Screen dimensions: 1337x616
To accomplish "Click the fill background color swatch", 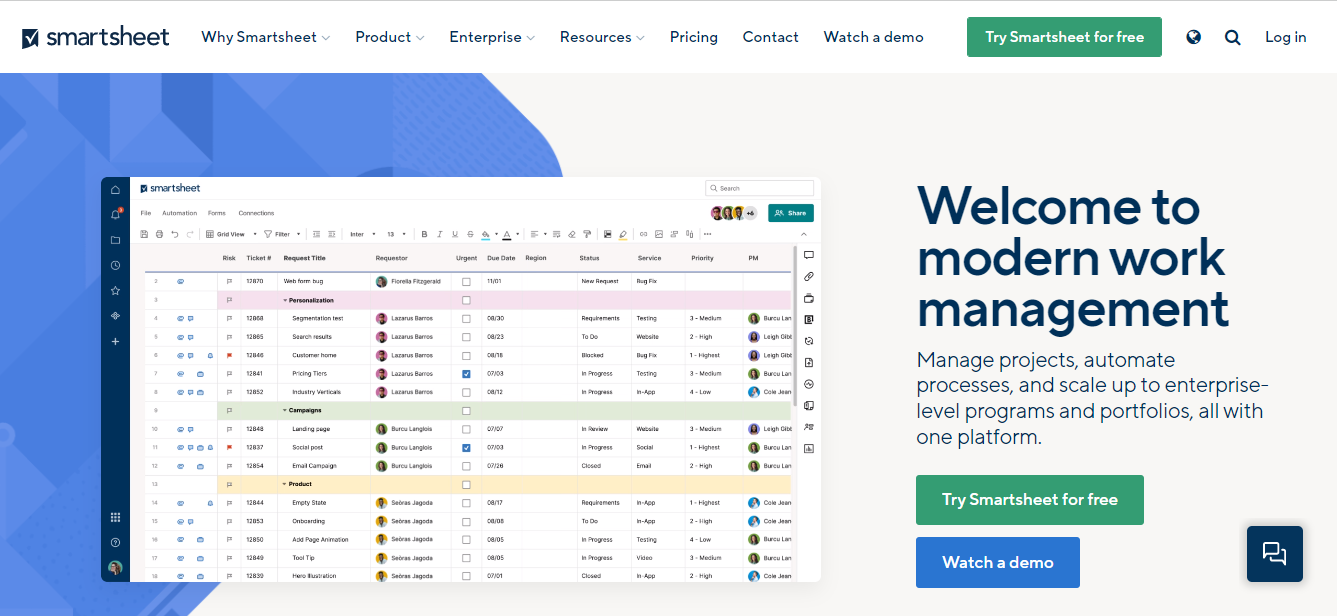I will pos(485,235).
